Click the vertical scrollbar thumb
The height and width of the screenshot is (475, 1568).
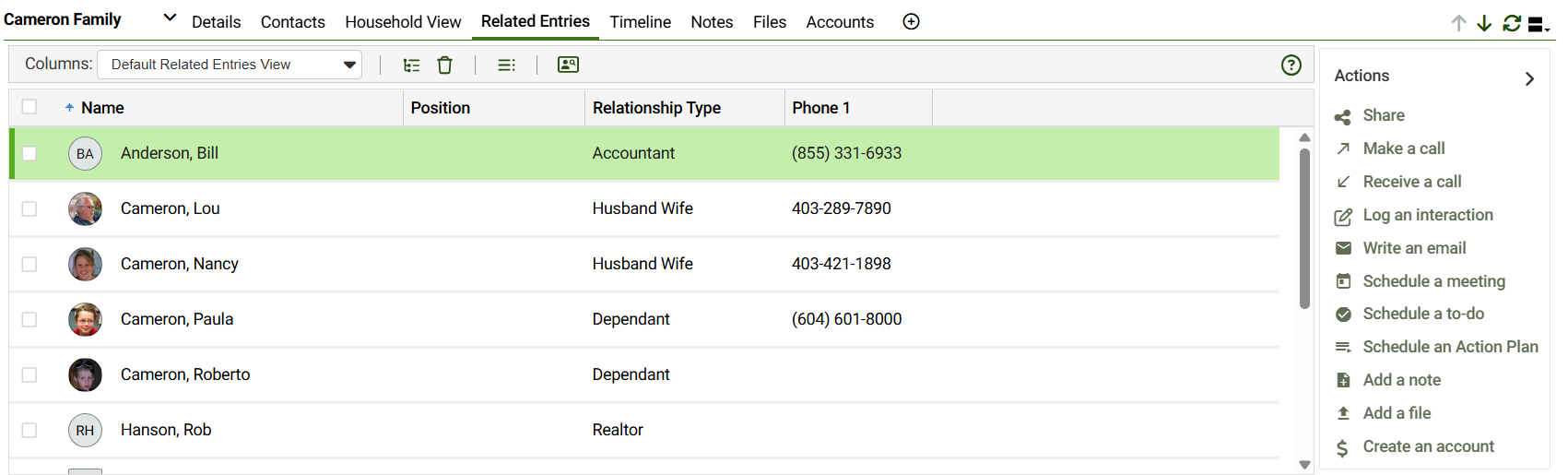1304,228
